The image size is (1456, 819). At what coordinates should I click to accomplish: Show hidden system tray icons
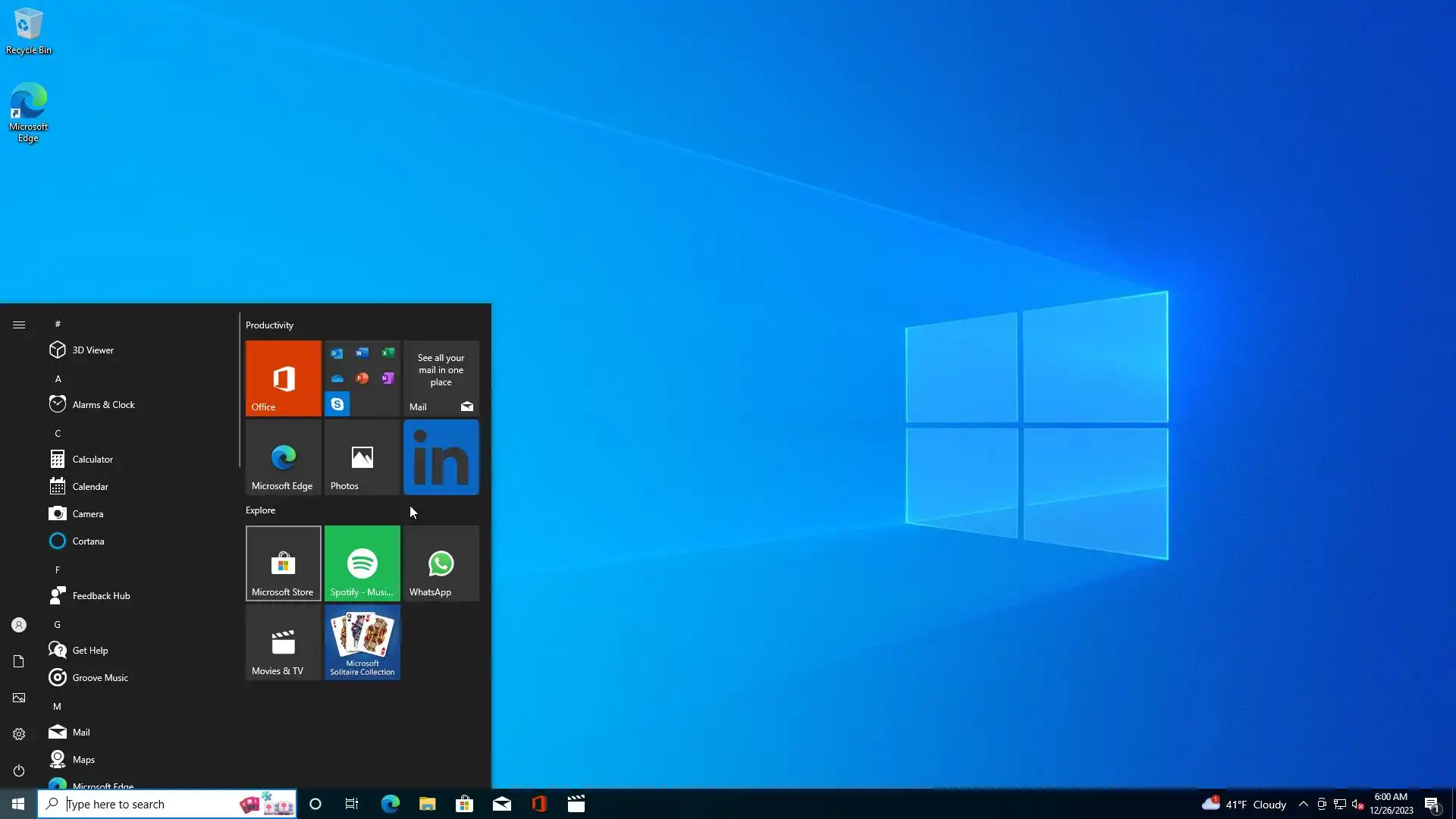(x=1303, y=804)
